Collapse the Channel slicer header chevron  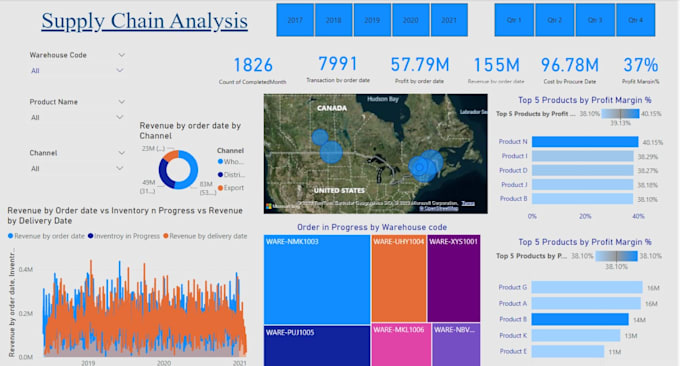coord(121,153)
